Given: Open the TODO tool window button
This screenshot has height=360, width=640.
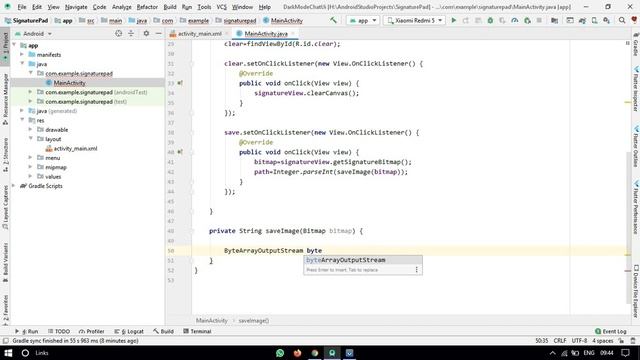Looking at the screenshot, I should tap(59, 331).
